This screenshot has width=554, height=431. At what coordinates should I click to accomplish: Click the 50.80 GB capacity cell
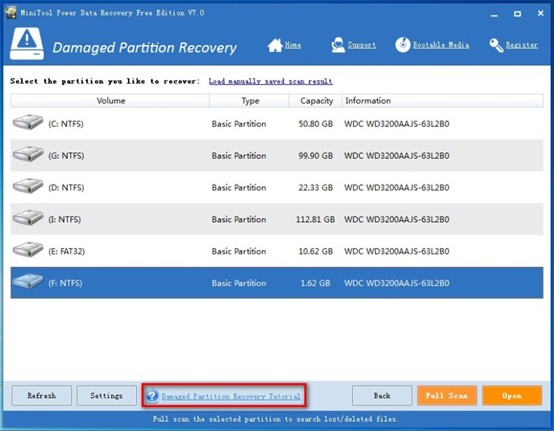(316, 124)
